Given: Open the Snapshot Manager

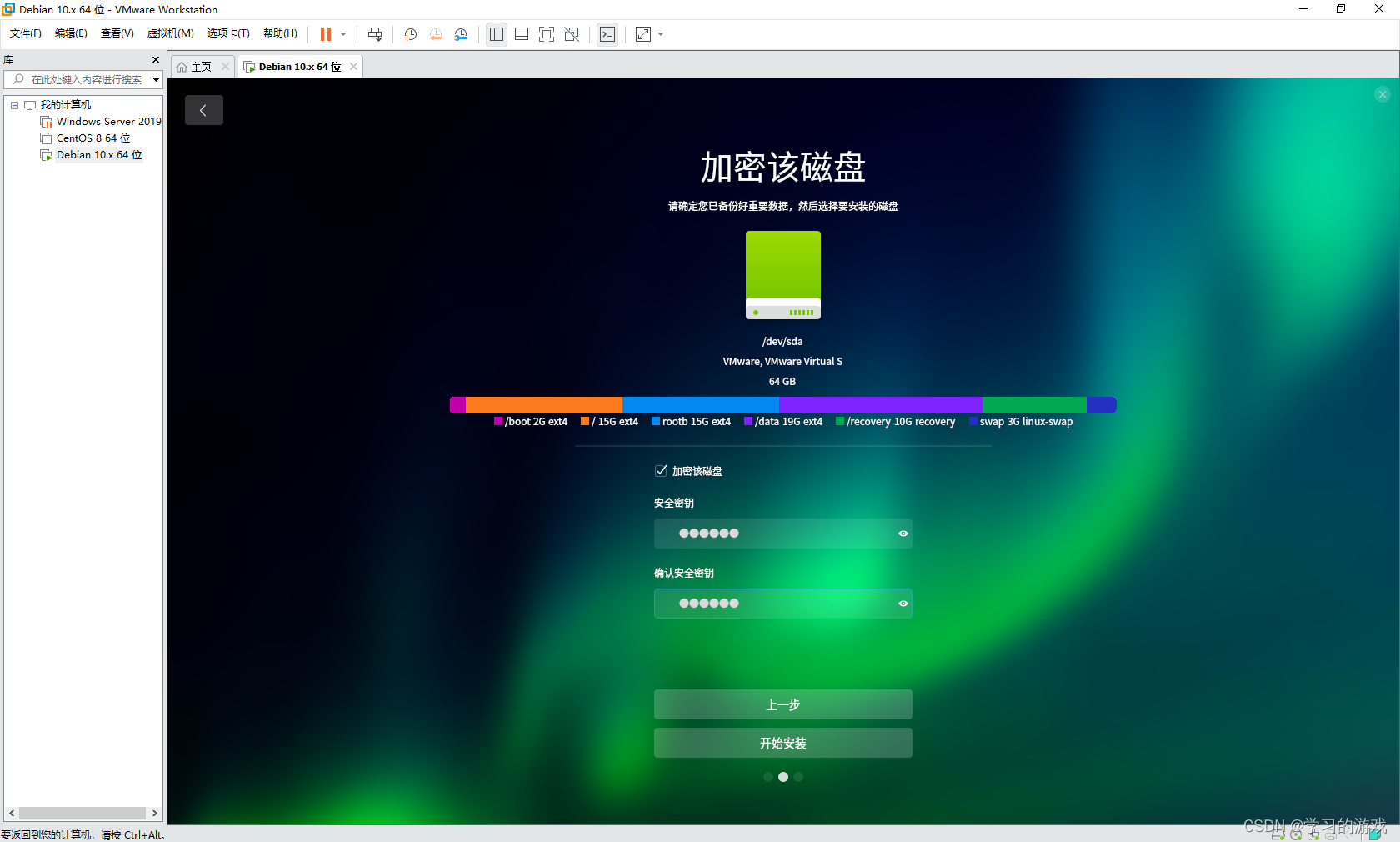Looking at the screenshot, I should click(x=461, y=34).
